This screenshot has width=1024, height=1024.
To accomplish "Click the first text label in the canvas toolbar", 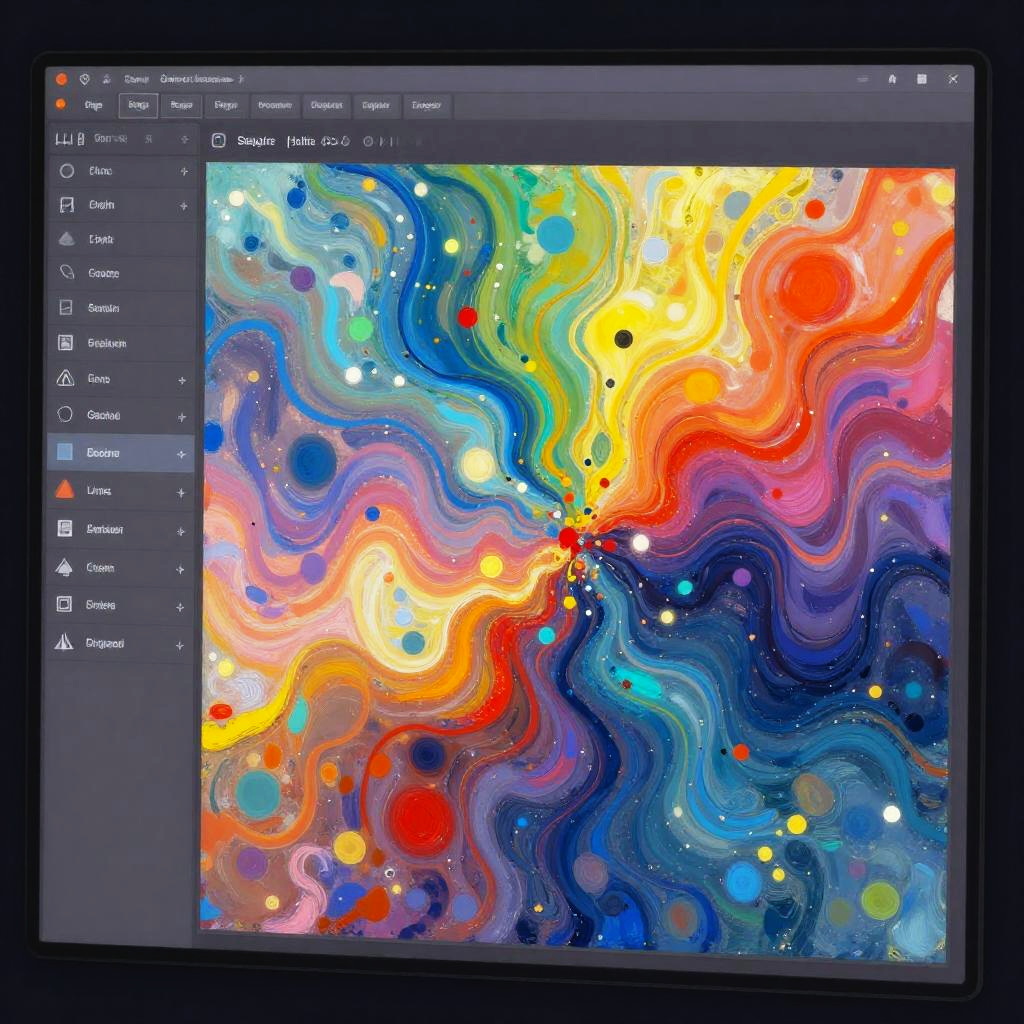I will pyautogui.click(x=256, y=142).
